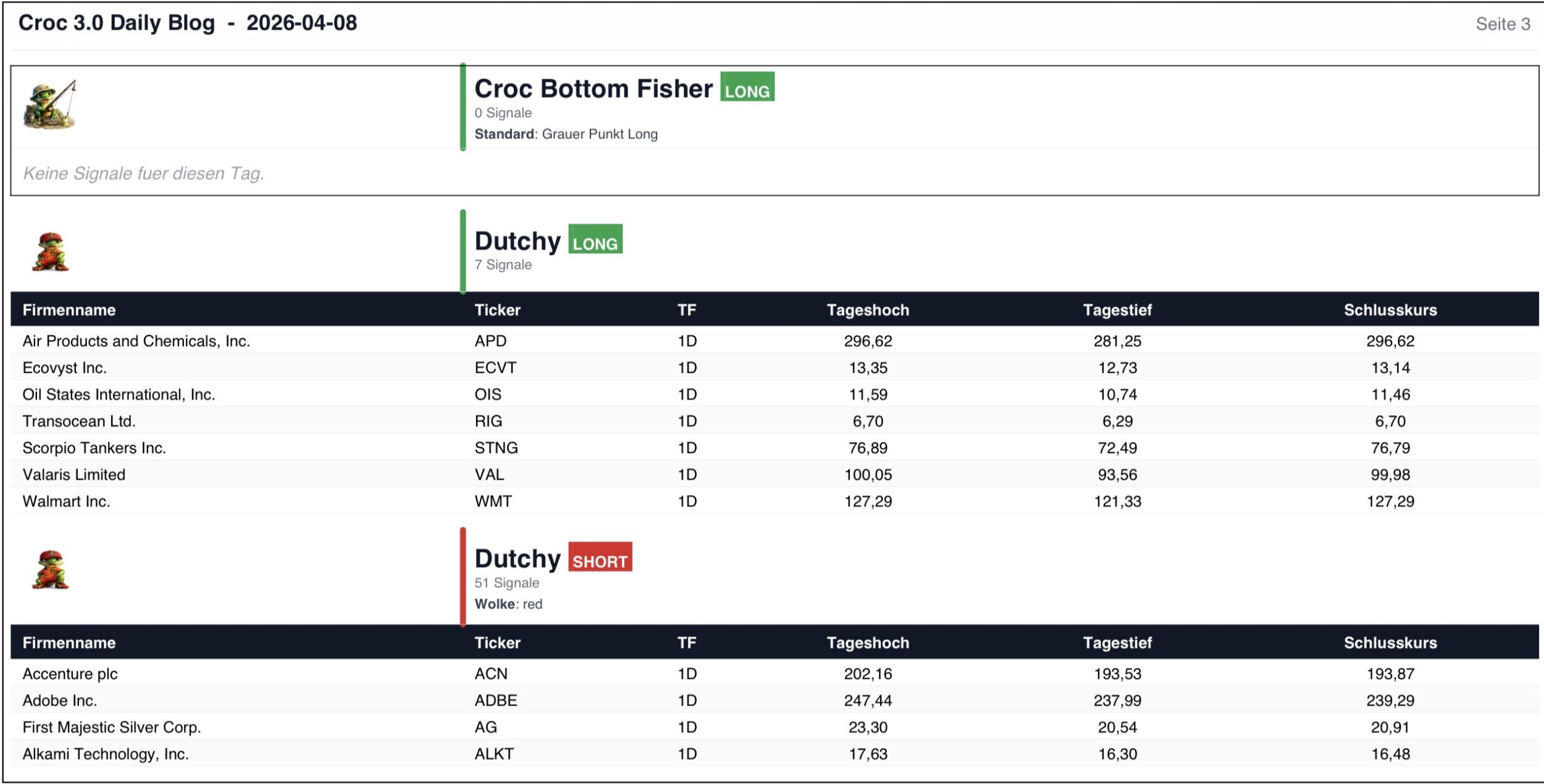Click the Tageshoch header in the Dutchy Short table
The height and width of the screenshot is (784, 1544).
(868, 643)
